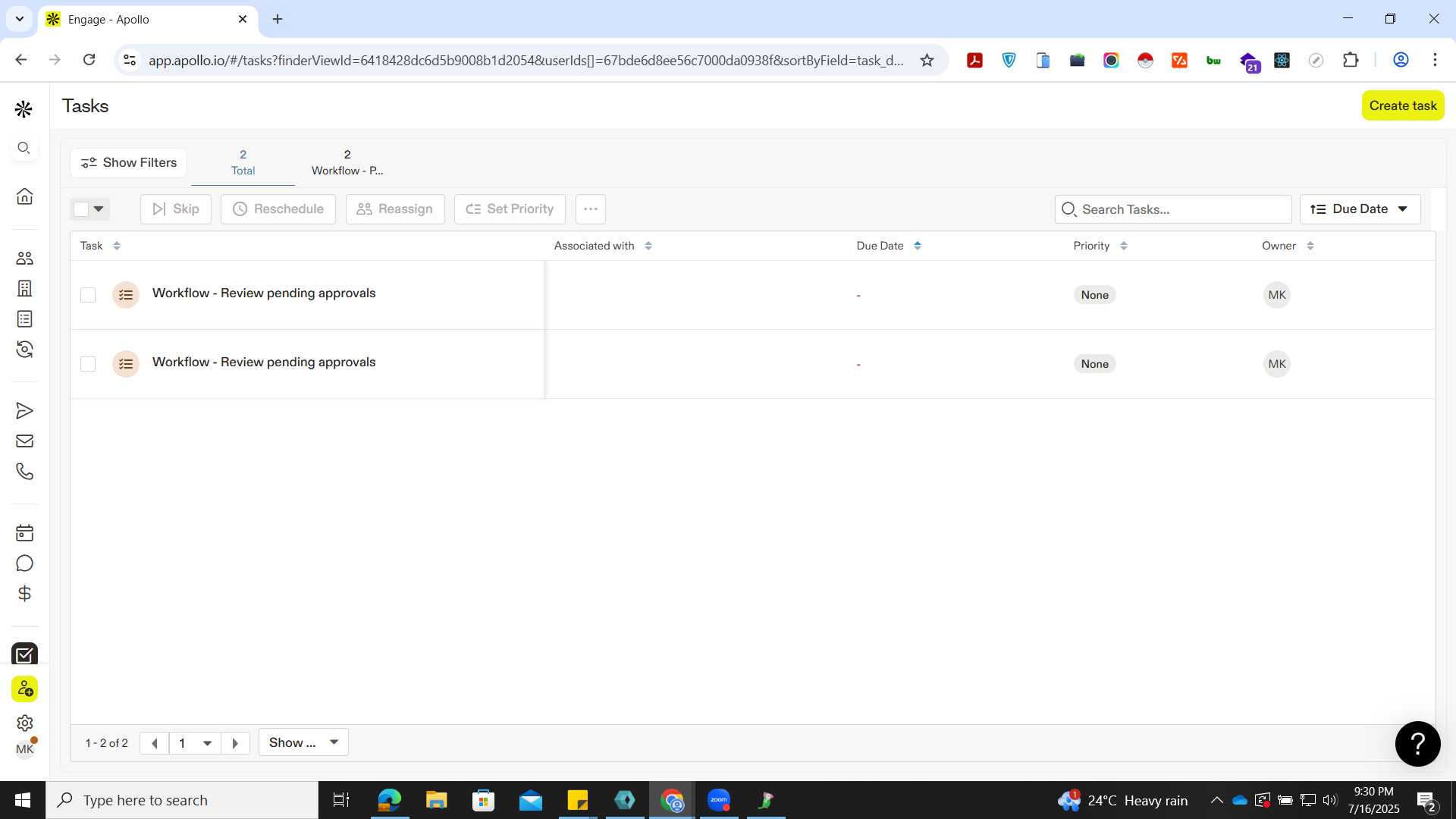
Task: Open the first Workflow - Review pending approvals task
Action: 264,293
